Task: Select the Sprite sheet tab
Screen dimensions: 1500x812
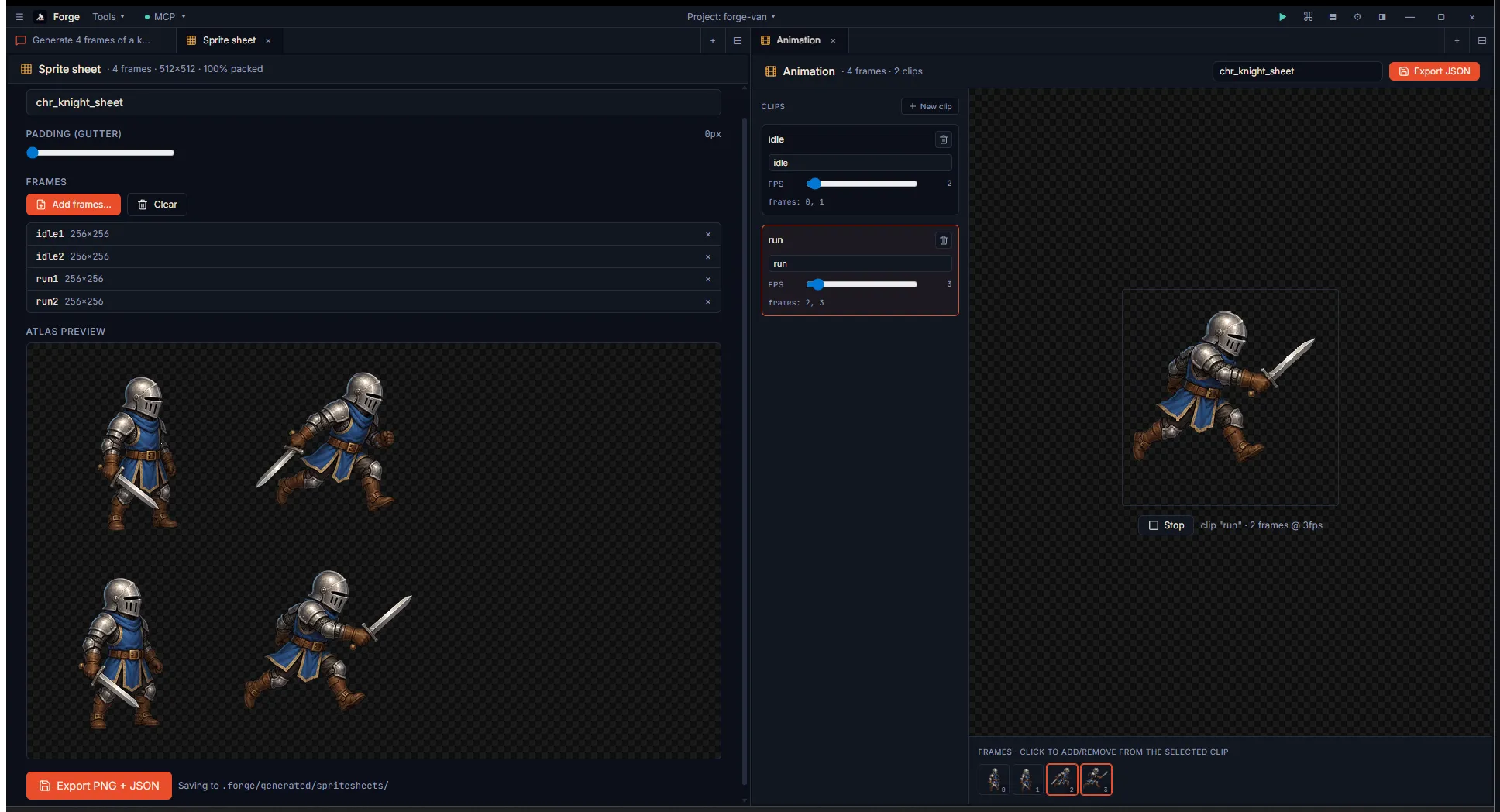Action: click(229, 40)
